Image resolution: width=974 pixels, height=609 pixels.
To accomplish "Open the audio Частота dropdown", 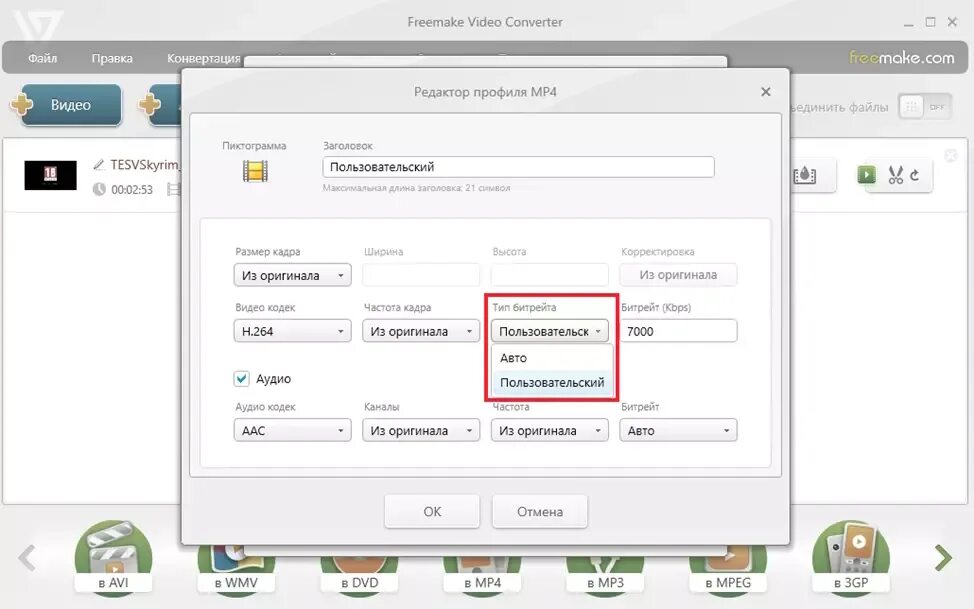I will (550, 431).
